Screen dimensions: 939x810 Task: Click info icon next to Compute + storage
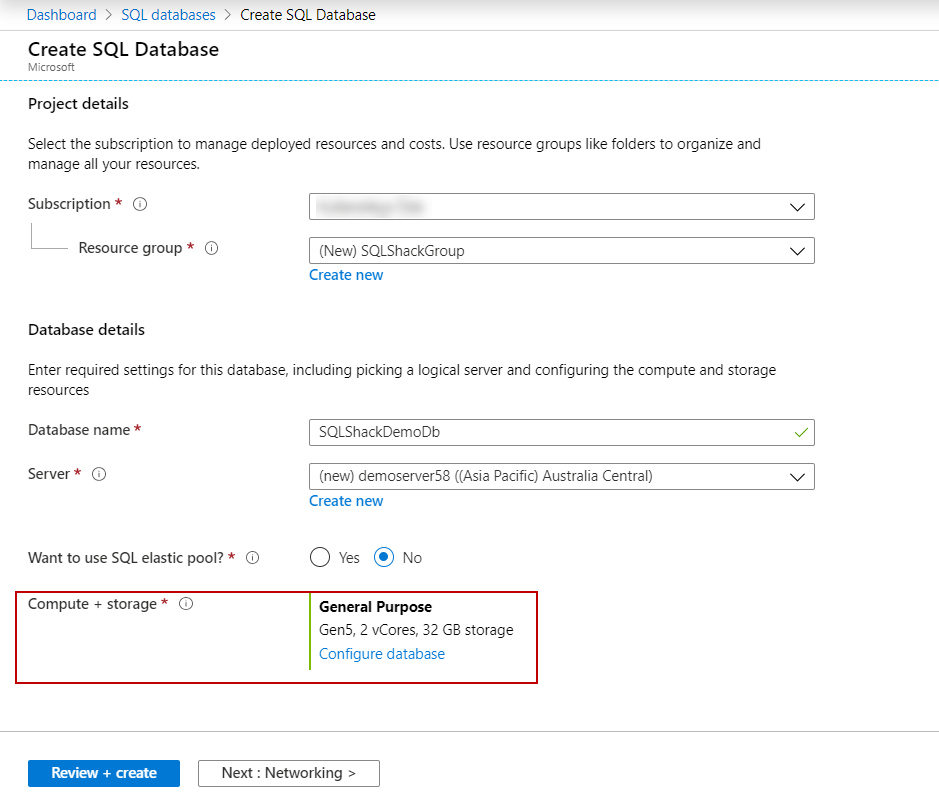tap(185, 604)
